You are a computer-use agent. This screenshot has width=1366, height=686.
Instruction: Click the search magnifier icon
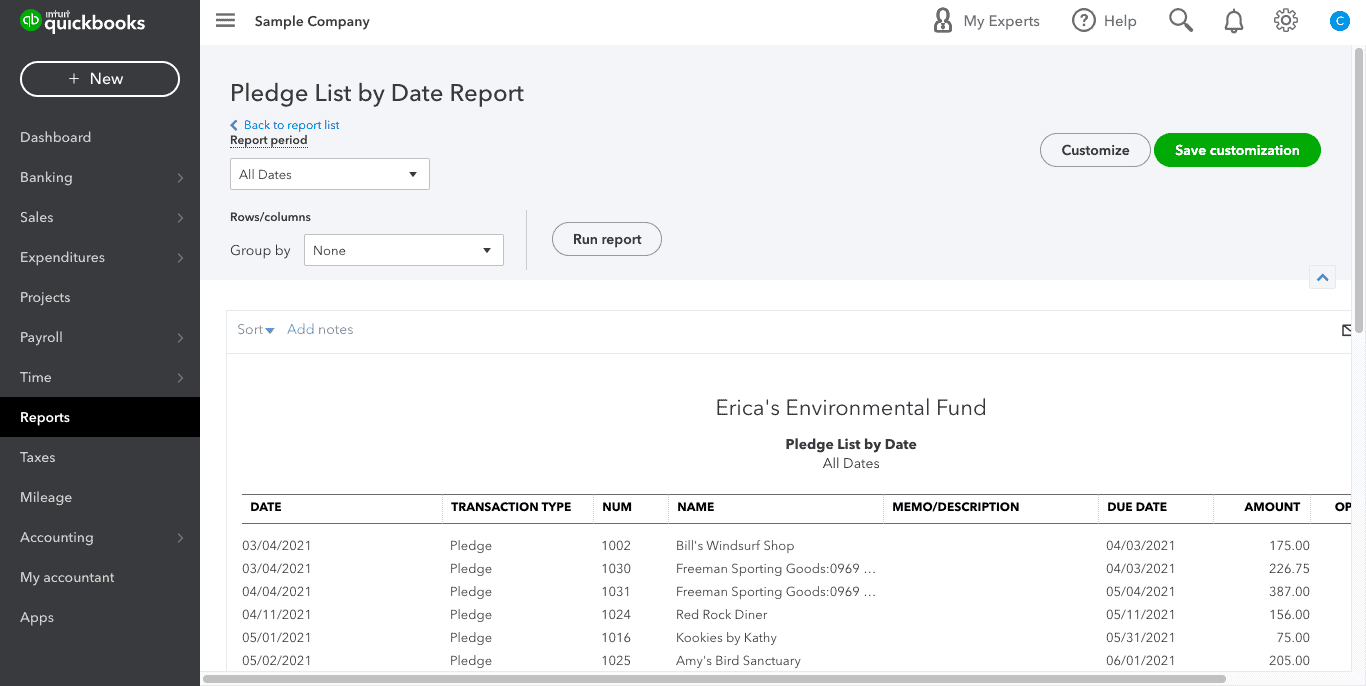pyautogui.click(x=1181, y=20)
